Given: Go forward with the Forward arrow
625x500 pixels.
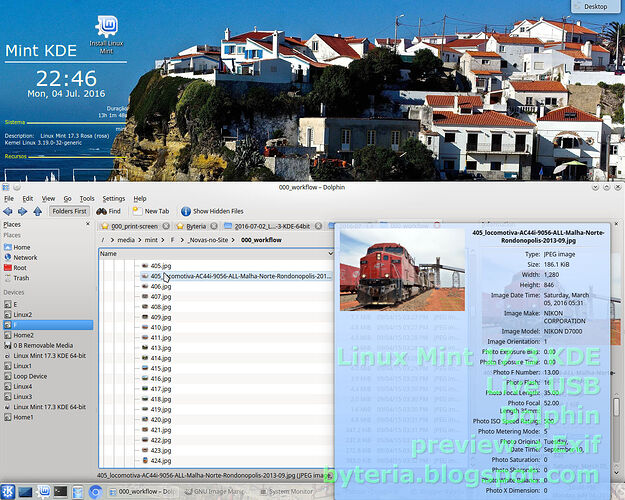Looking at the screenshot, I should 22,211.
